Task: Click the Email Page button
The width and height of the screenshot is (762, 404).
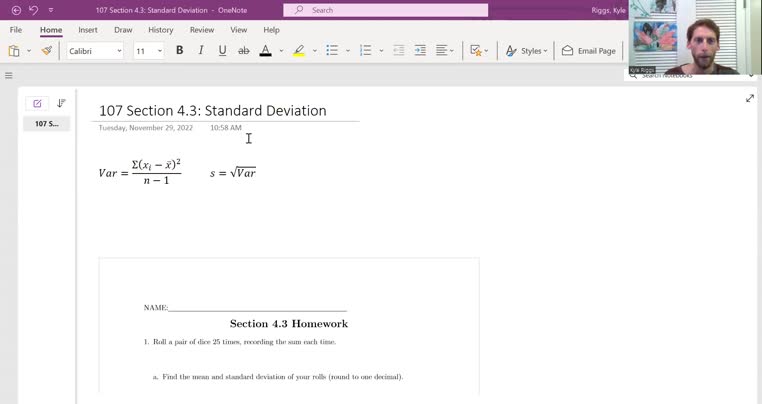Action: point(588,51)
